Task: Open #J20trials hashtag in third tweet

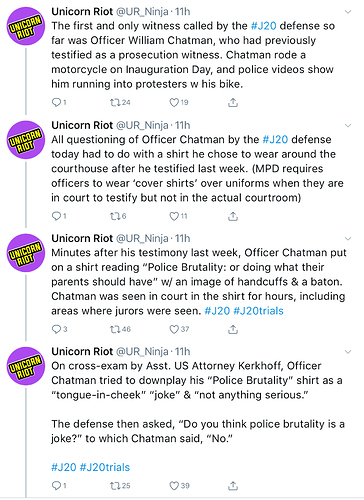Action: coord(258,311)
